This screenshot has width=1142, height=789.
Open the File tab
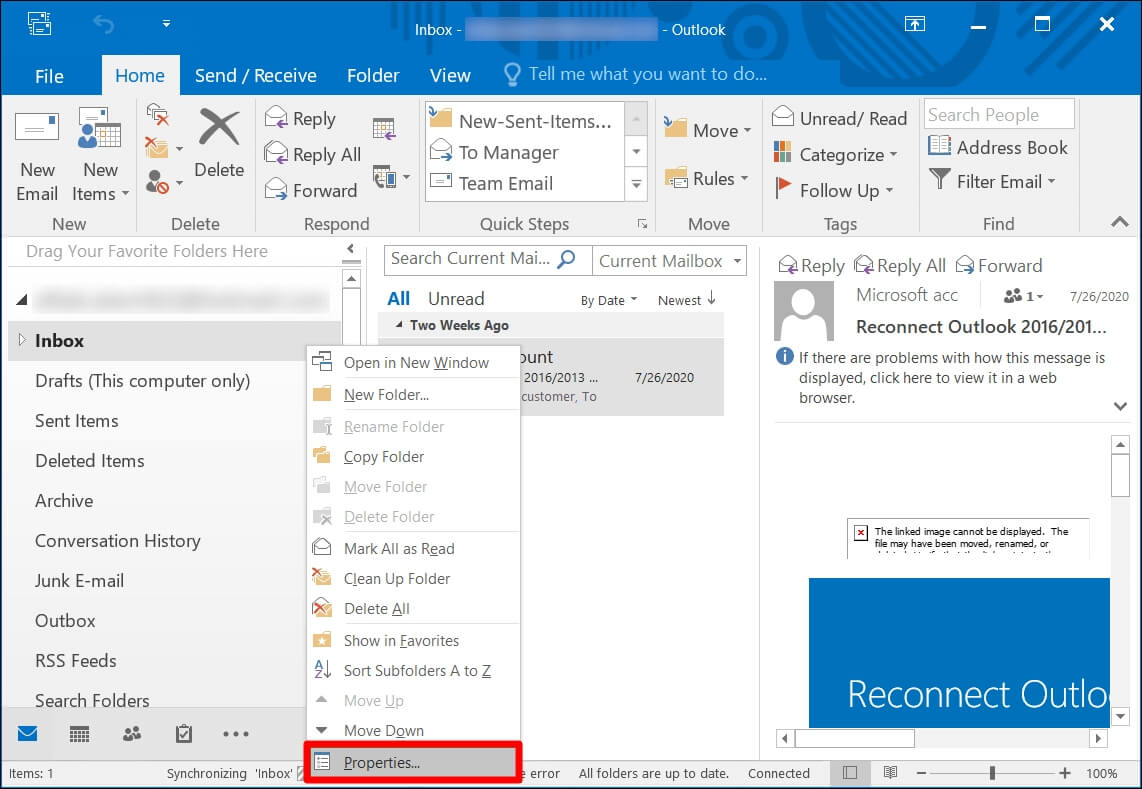pyautogui.click(x=50, y=76)
